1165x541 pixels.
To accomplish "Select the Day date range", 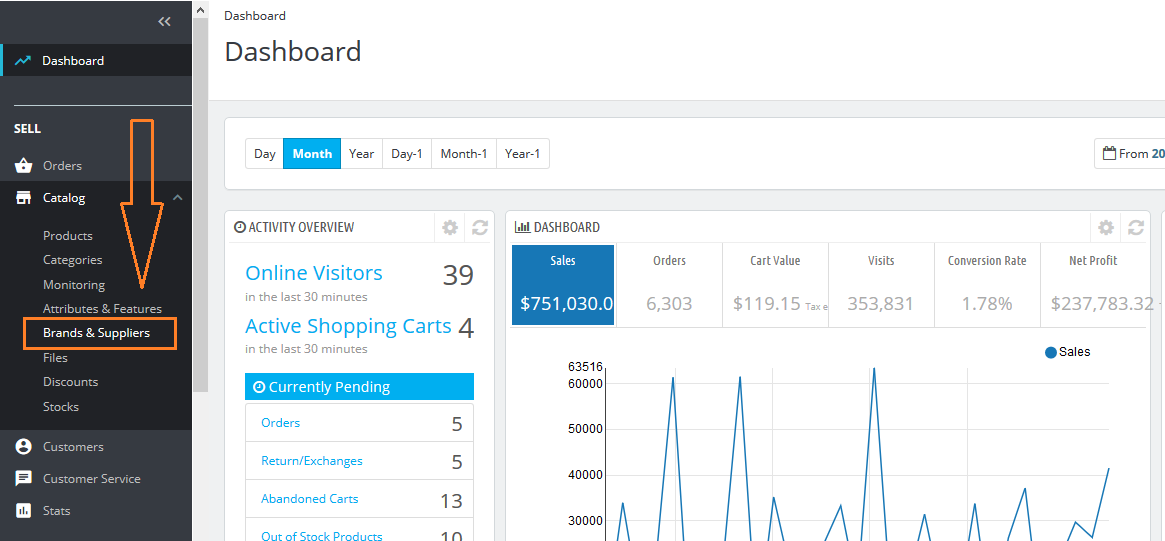I will pyautogui.click(x=265, y=154).
